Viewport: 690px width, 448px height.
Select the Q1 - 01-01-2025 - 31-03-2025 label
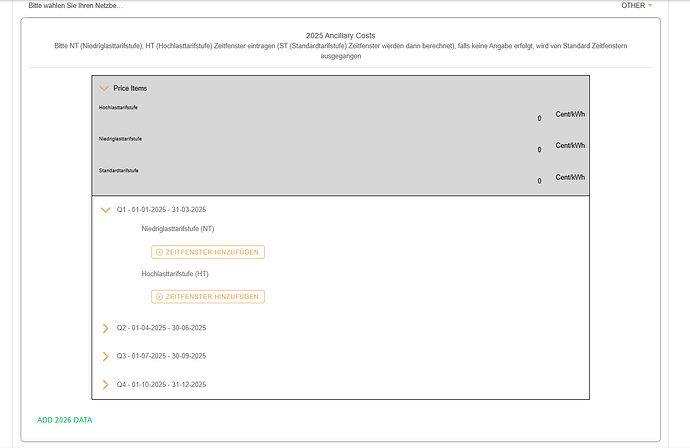click(161, 209)
